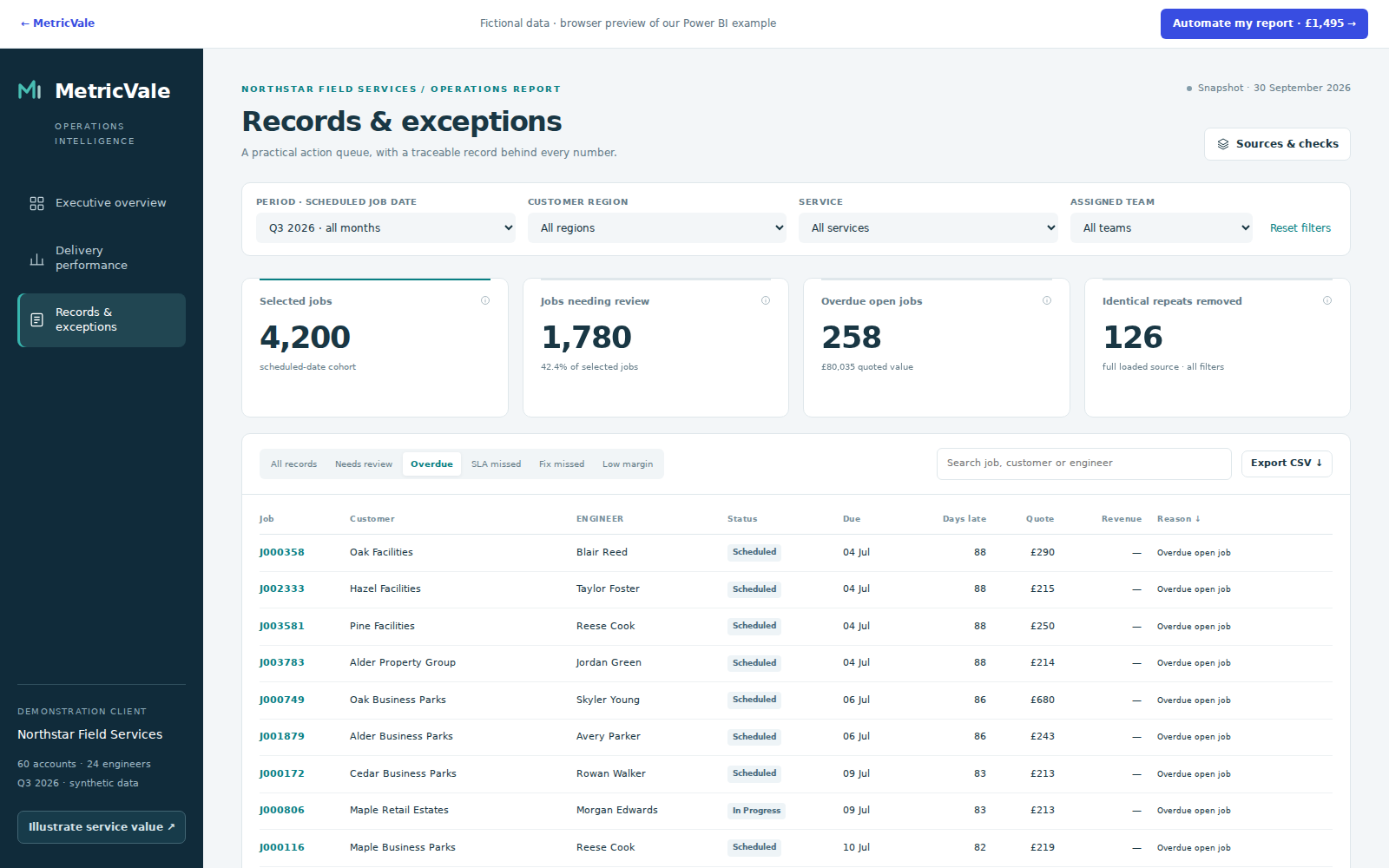1389x868 pixels.
Task: Open Executive overview grid icon
Action: [36, 203]
